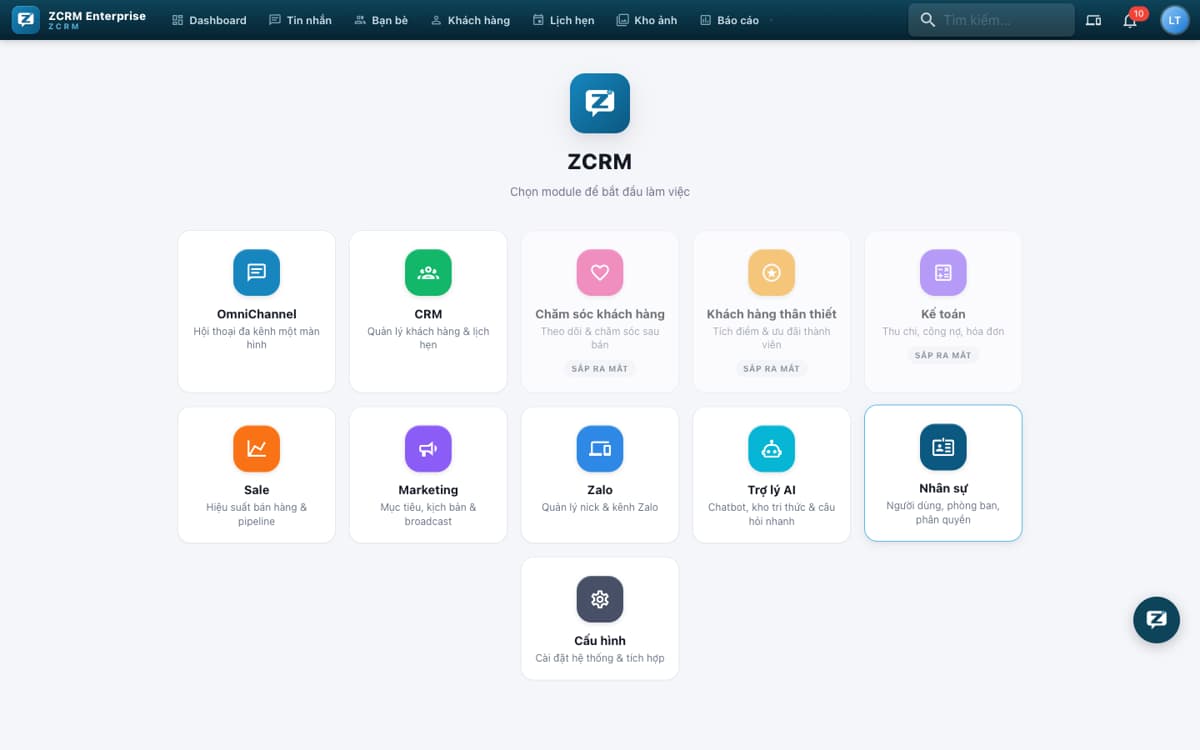1200x750 pixels.
Task: Click the text "Chatbot, kho tri thức & câu hỏi nhanh"
Action: click(x=771, y=514)
